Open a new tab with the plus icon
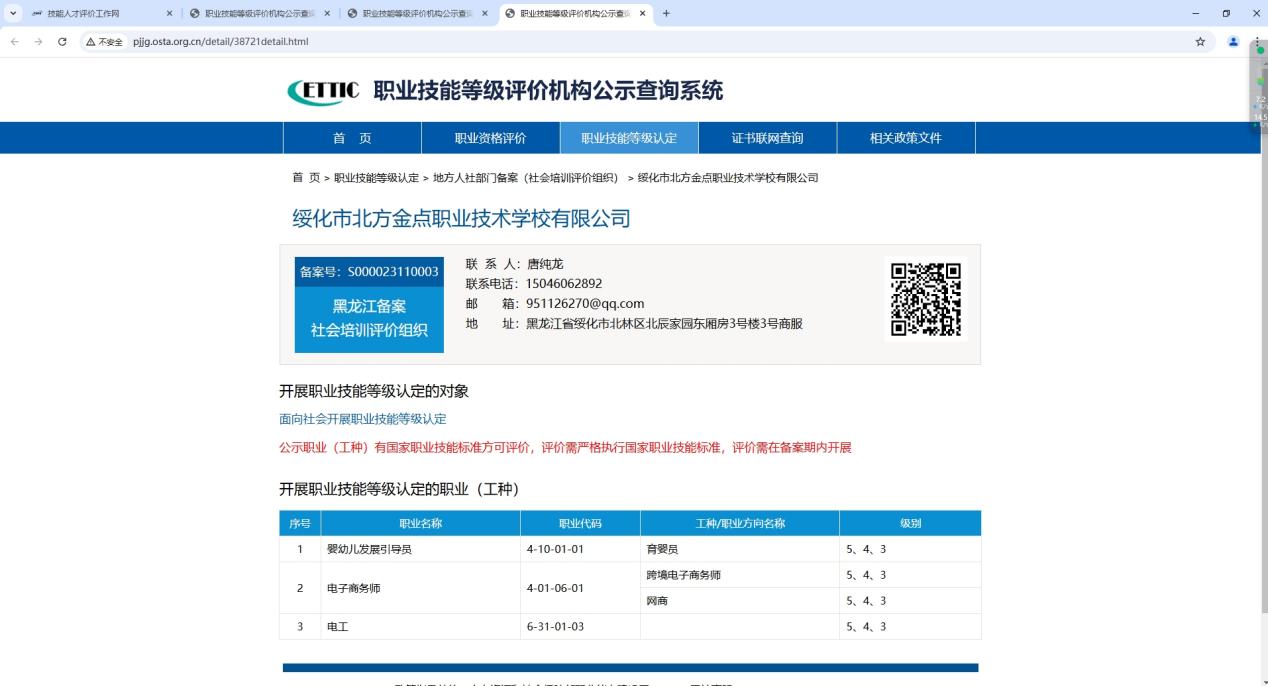Viewport: 1268px width, 686px height. pyautogui.click(x=667, y=13)
